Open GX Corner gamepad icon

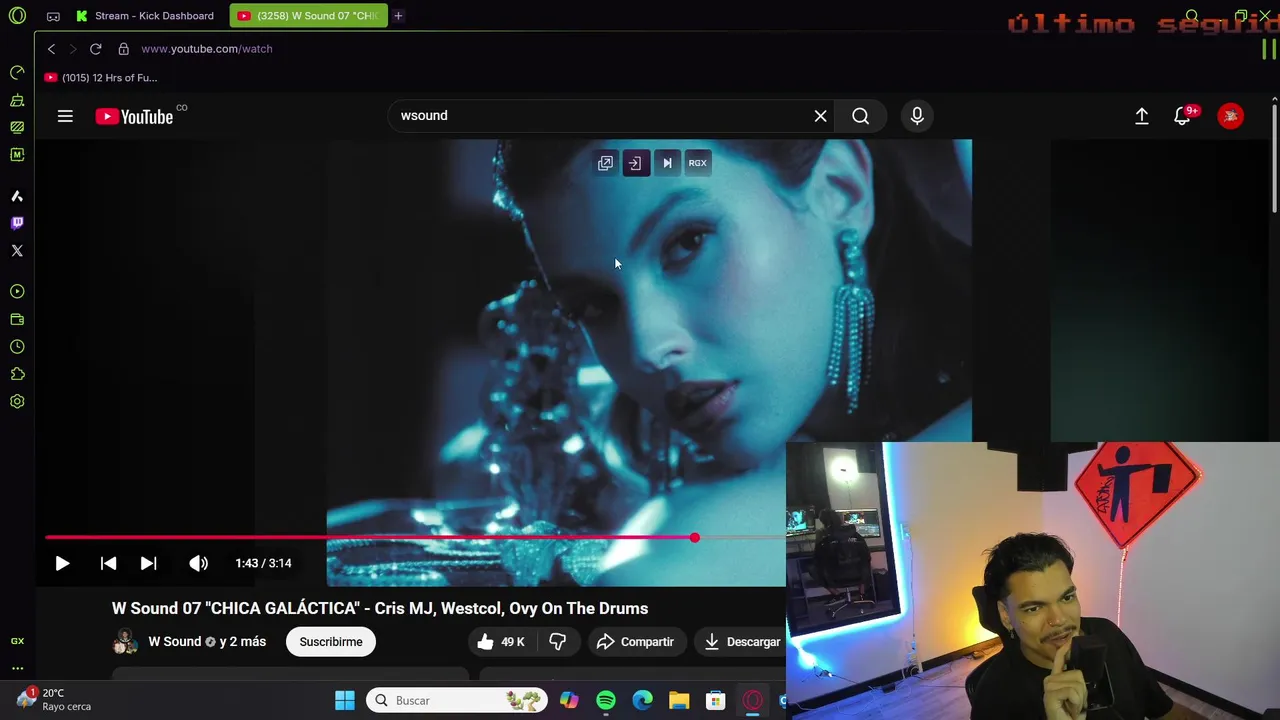tap(53, 16)
